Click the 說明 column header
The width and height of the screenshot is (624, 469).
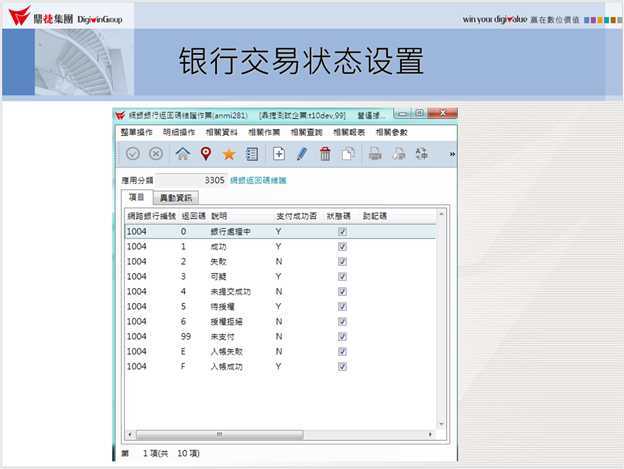[219, 216]
